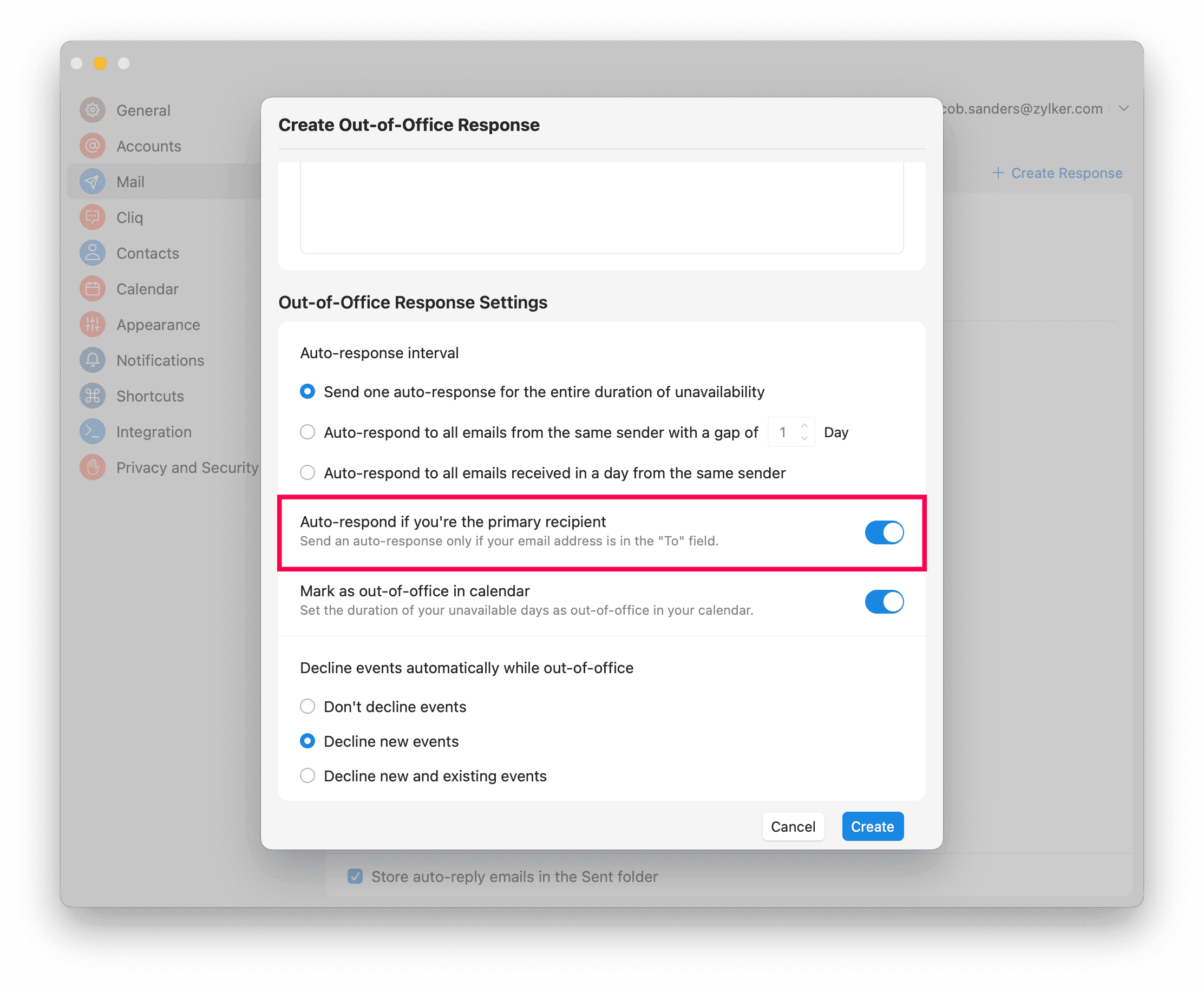The image size is (1204, 987).
Task: Disable Mark as out-of-office in calendar
Action: (x=884, y=602)
